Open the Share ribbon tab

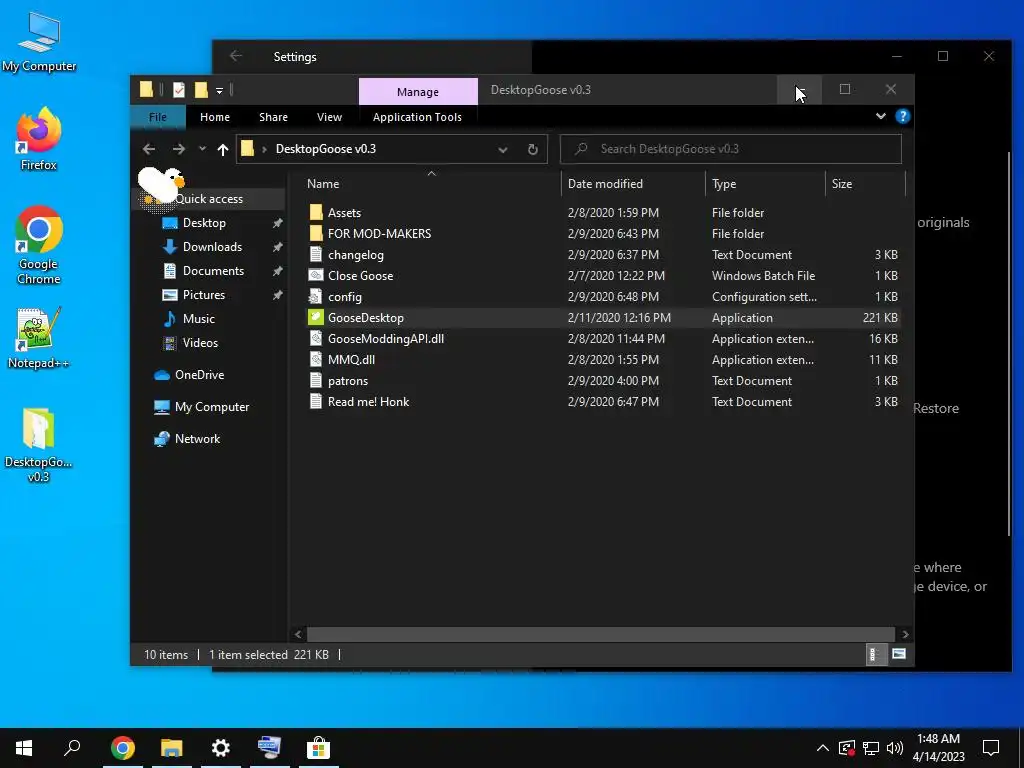[x=273, y=117]
